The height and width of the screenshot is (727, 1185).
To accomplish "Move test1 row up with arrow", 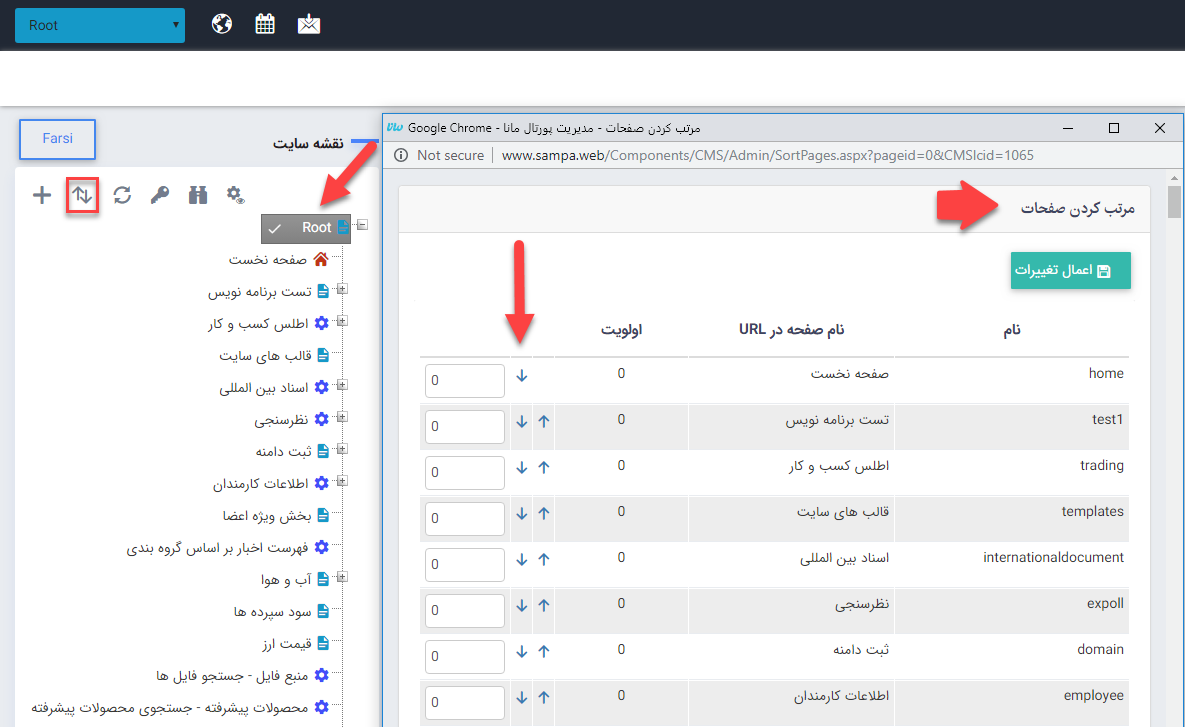I will click(544, 421).
